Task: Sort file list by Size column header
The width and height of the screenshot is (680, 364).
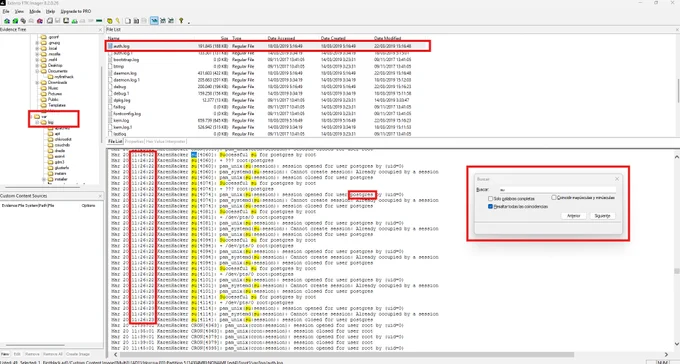Action: [224, 38]
